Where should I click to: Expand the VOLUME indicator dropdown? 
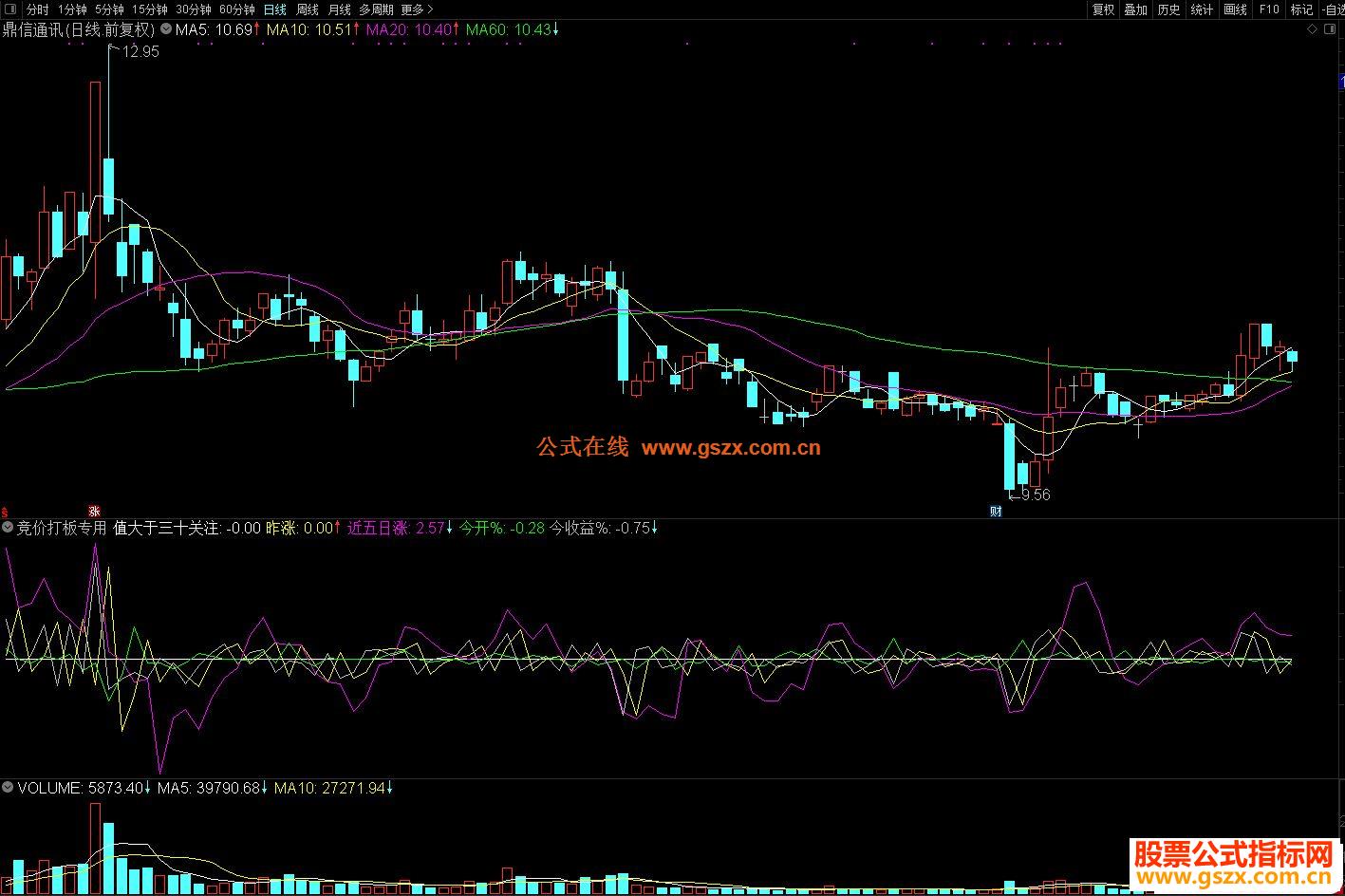[x=9, y=788]
